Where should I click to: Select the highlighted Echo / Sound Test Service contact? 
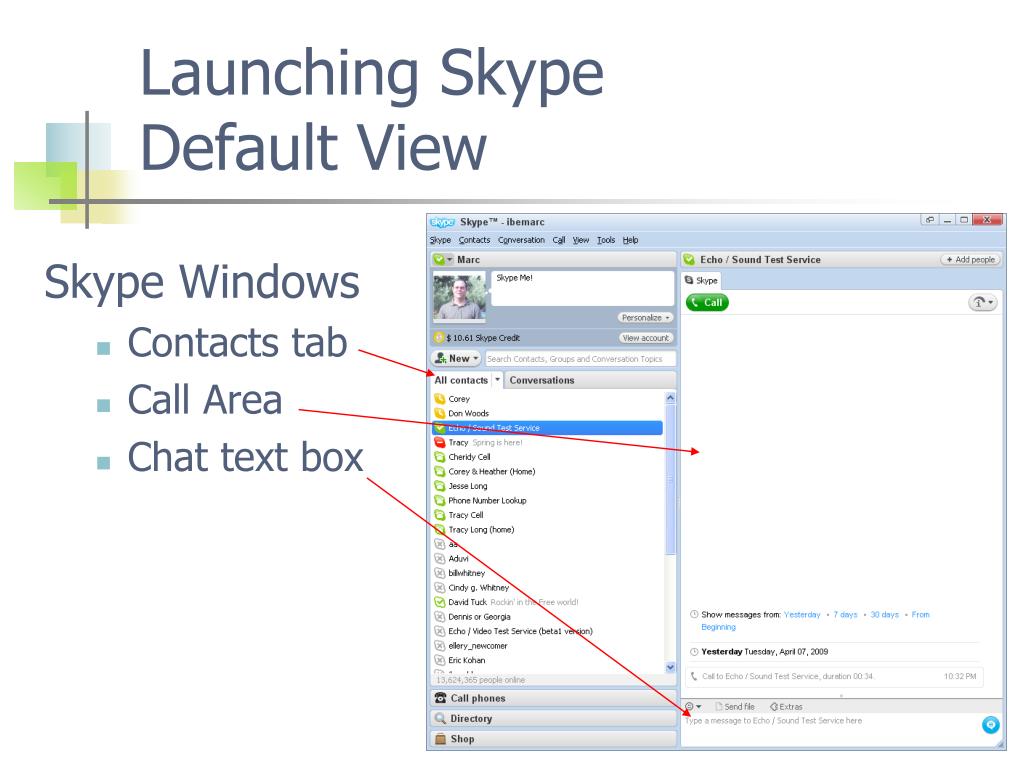coord(547,428)
